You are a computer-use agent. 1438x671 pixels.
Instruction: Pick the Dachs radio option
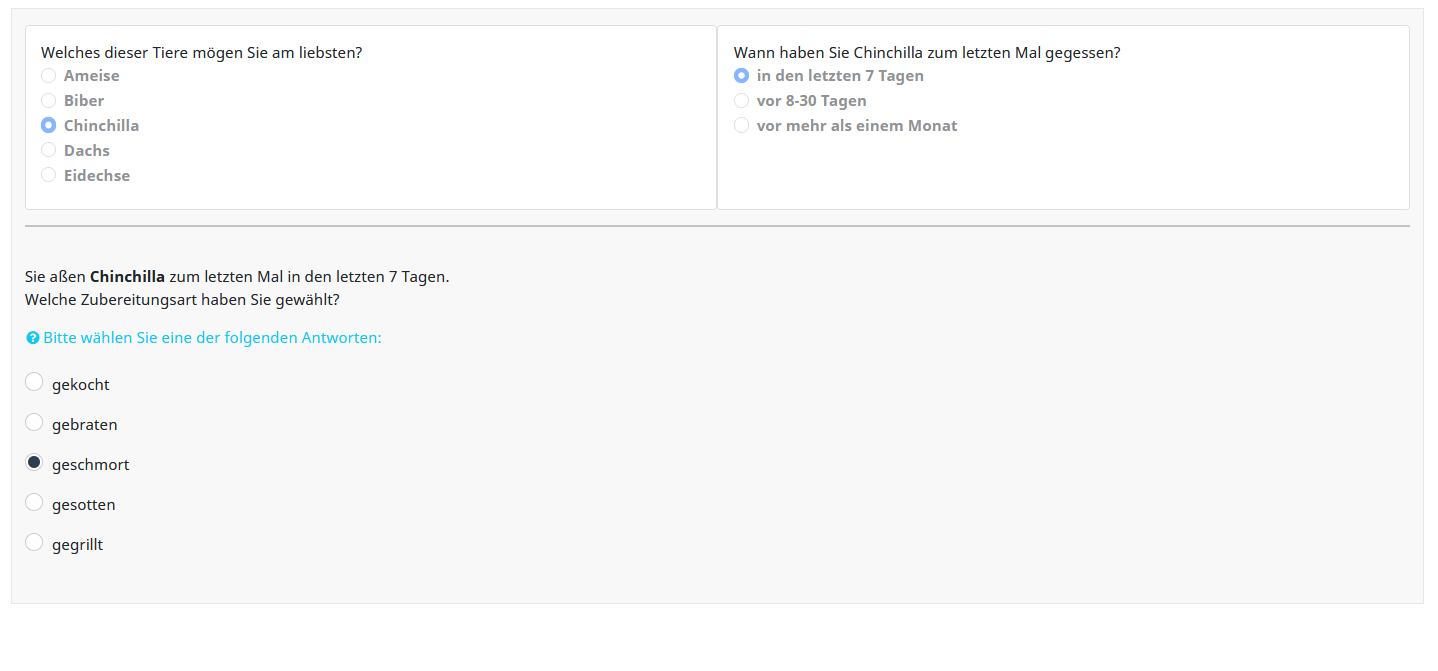coord(48,151)
